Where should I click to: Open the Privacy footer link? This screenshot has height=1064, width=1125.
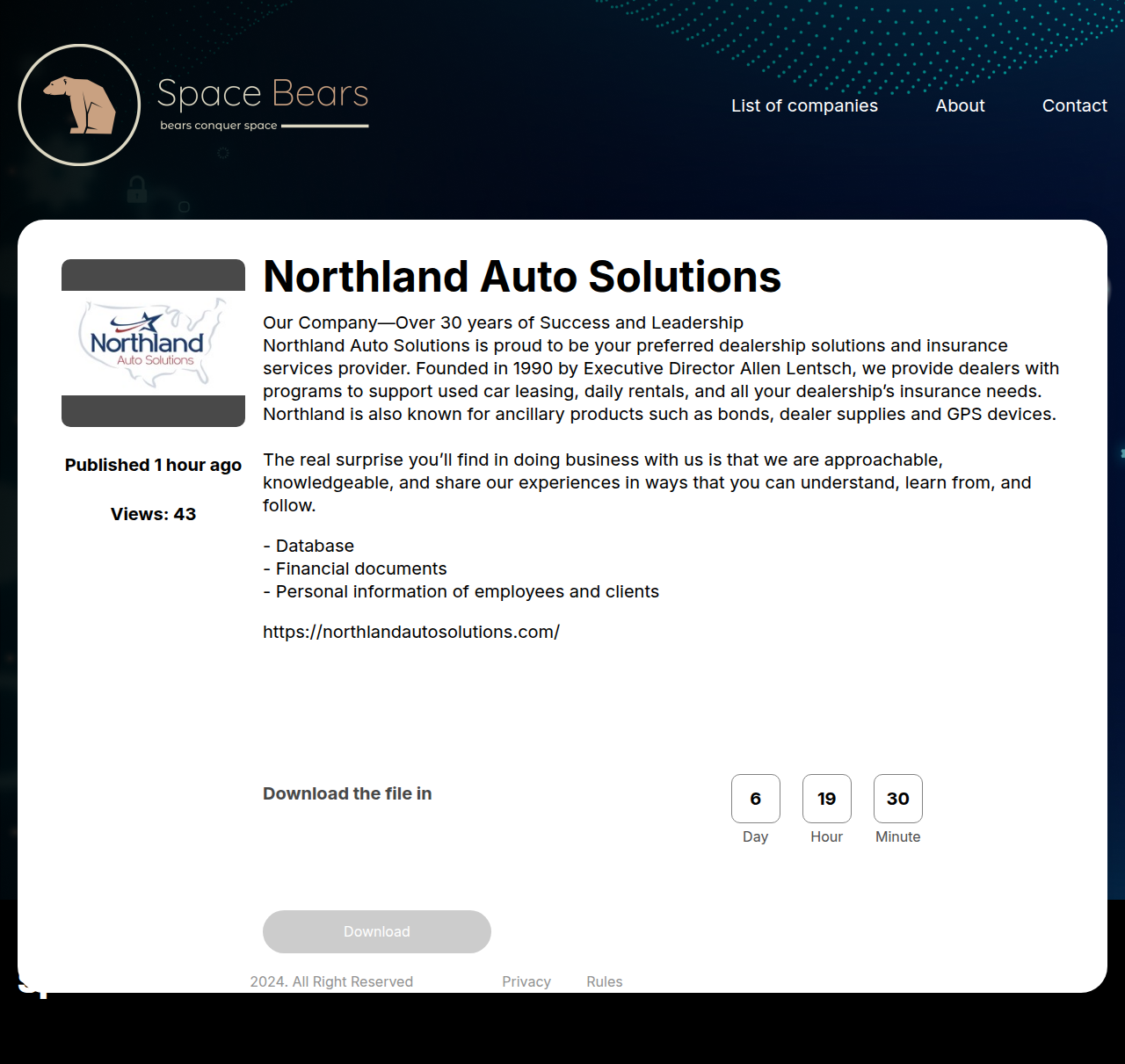[x=526, y=981]
